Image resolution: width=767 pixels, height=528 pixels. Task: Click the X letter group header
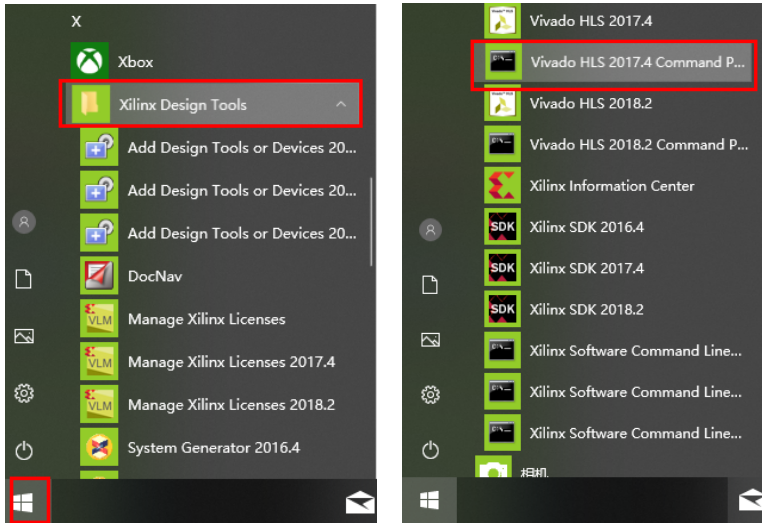[x=76, y=22]
